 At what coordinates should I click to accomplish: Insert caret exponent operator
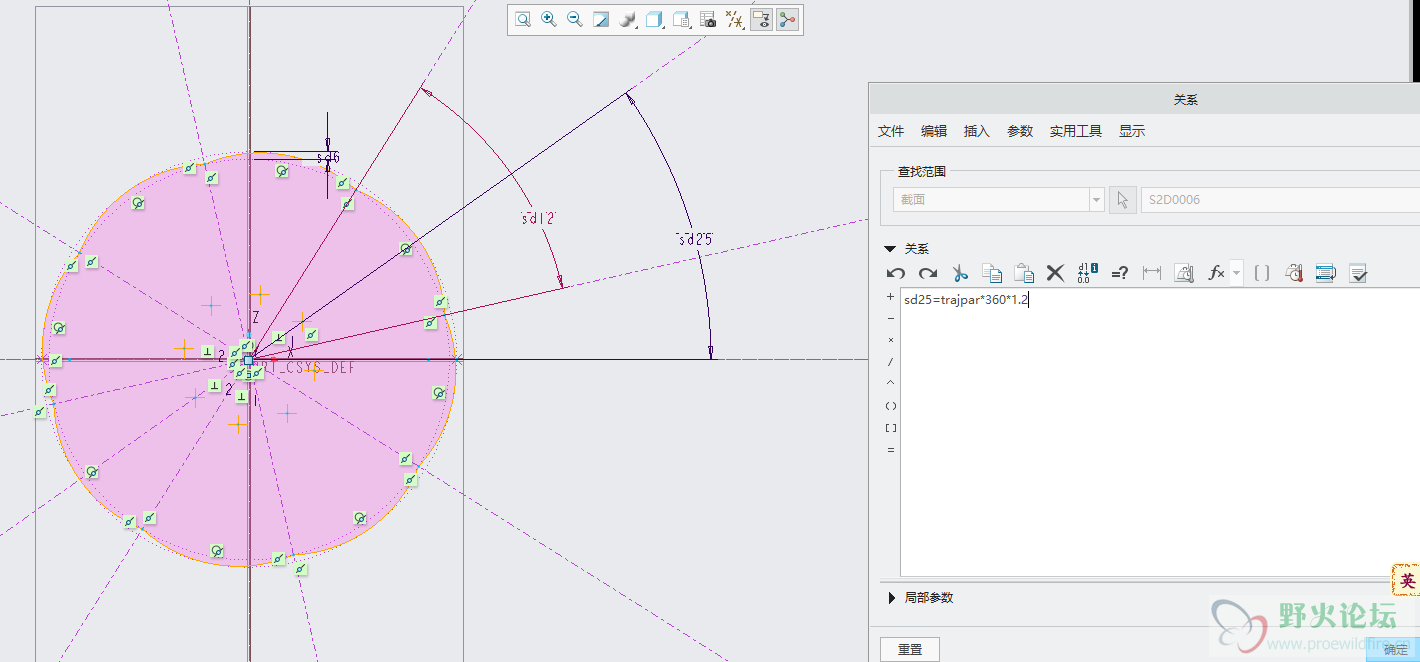pos(891,383)
